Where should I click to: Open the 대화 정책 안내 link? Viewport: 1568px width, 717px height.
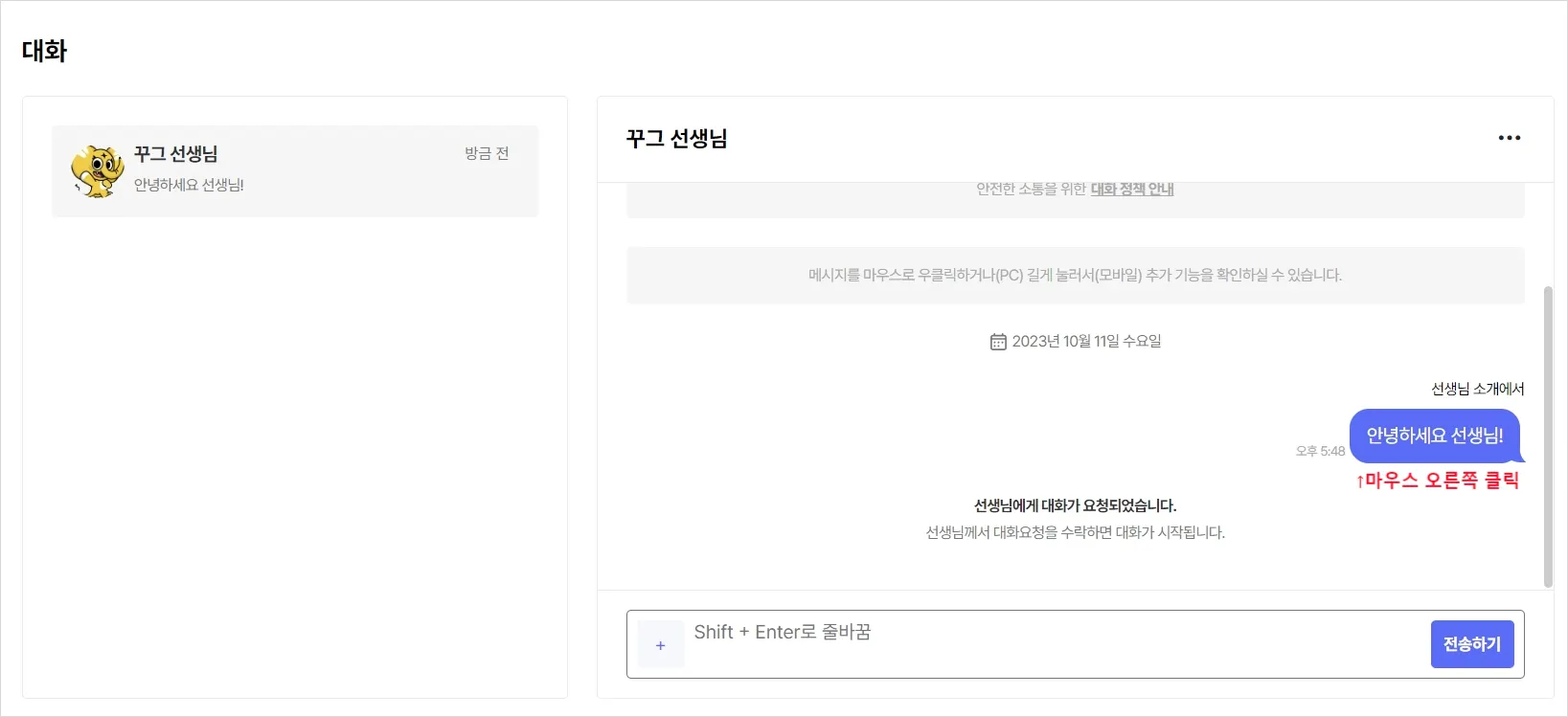1132,190
